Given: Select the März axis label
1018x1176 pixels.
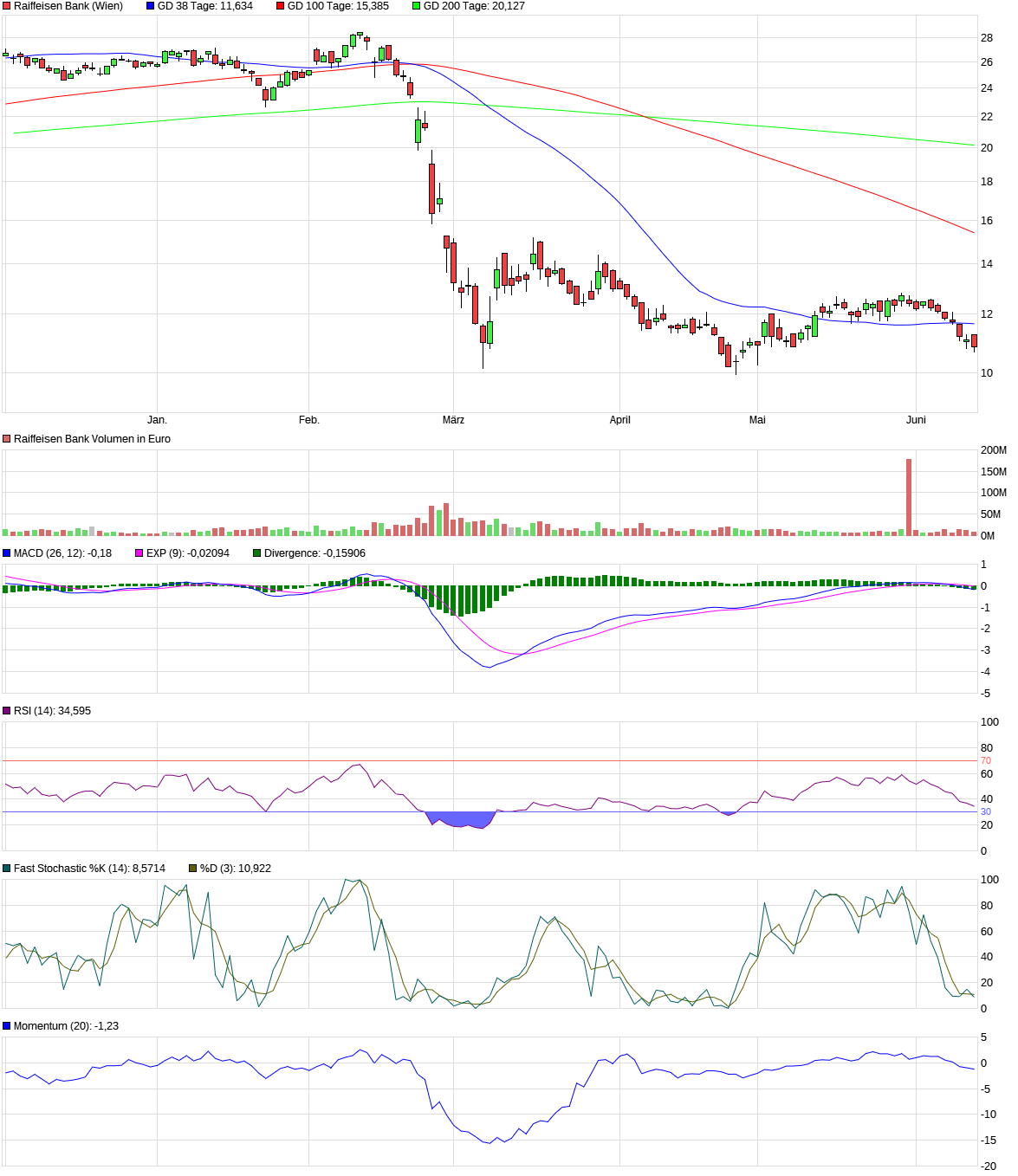Looking at the screenshot, I should (x=454, y=418).
